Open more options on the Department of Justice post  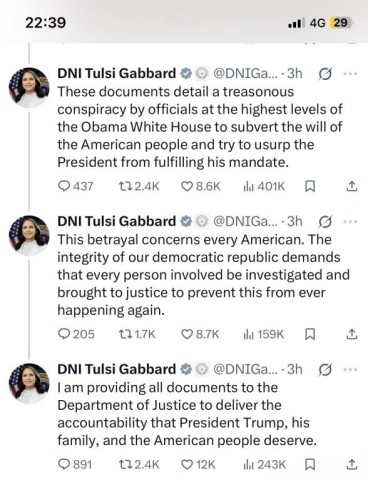tap(350, 370)
